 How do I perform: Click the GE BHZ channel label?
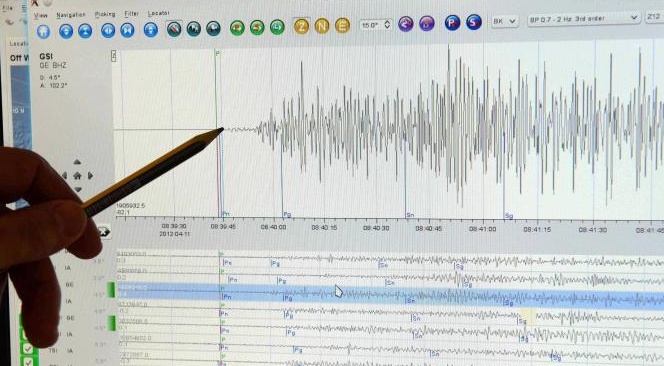[53, 66]
